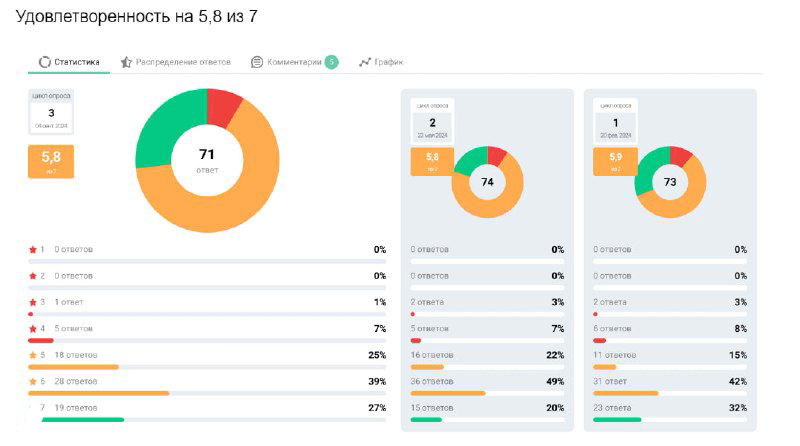Click the График line chart icon
Screen dimensions: 800x446
[x=365, y=62]
